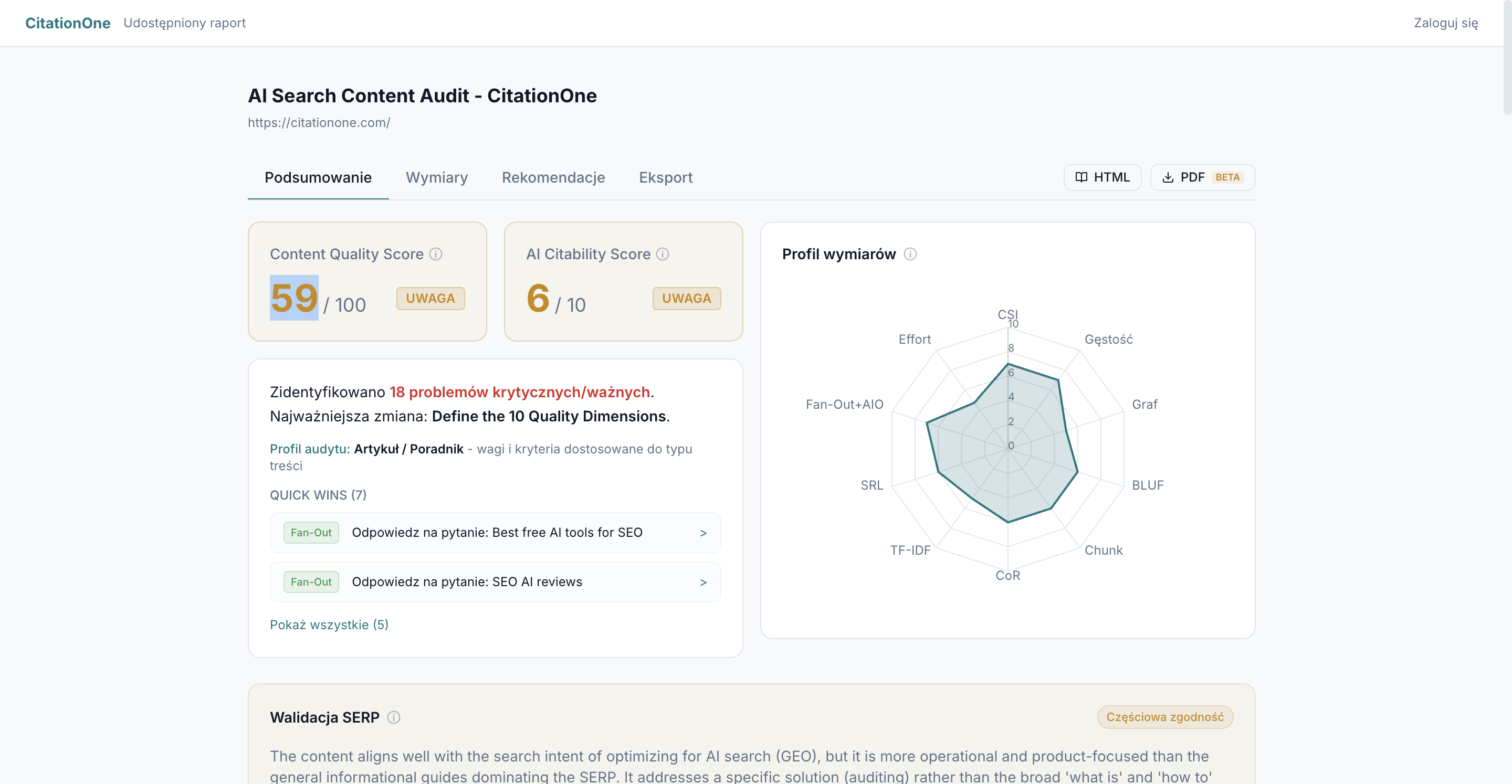Click the BETA badge on PDF button
The image size is (1512, 784).
(1227, 177)
